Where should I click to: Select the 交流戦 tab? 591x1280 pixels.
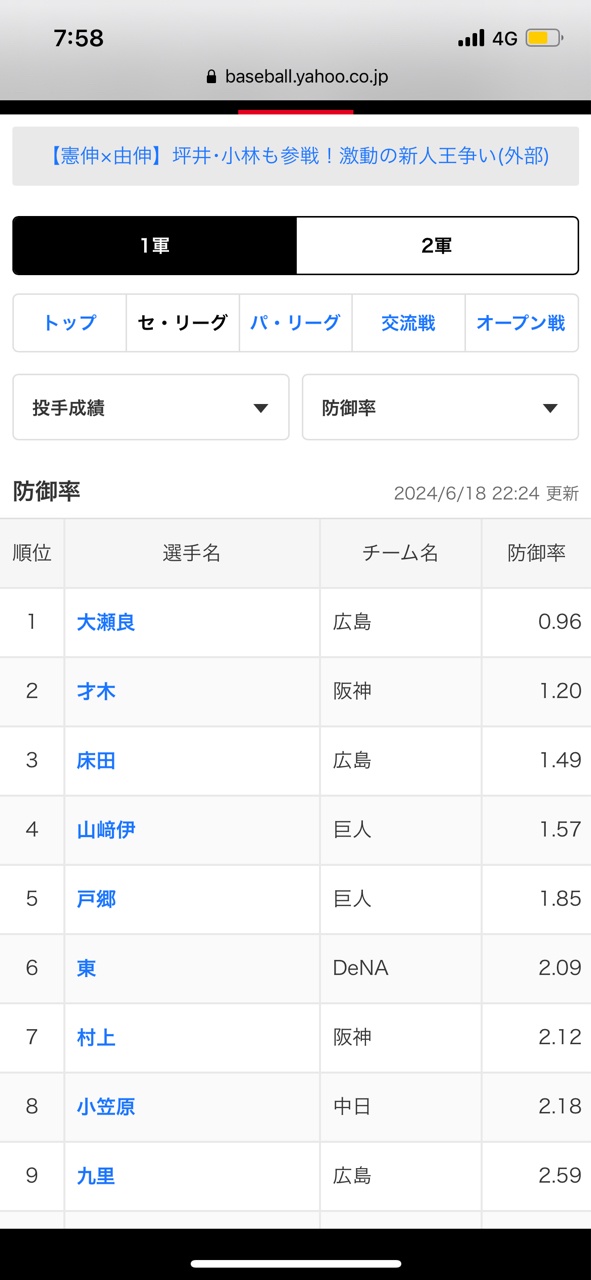coord(408,323)
